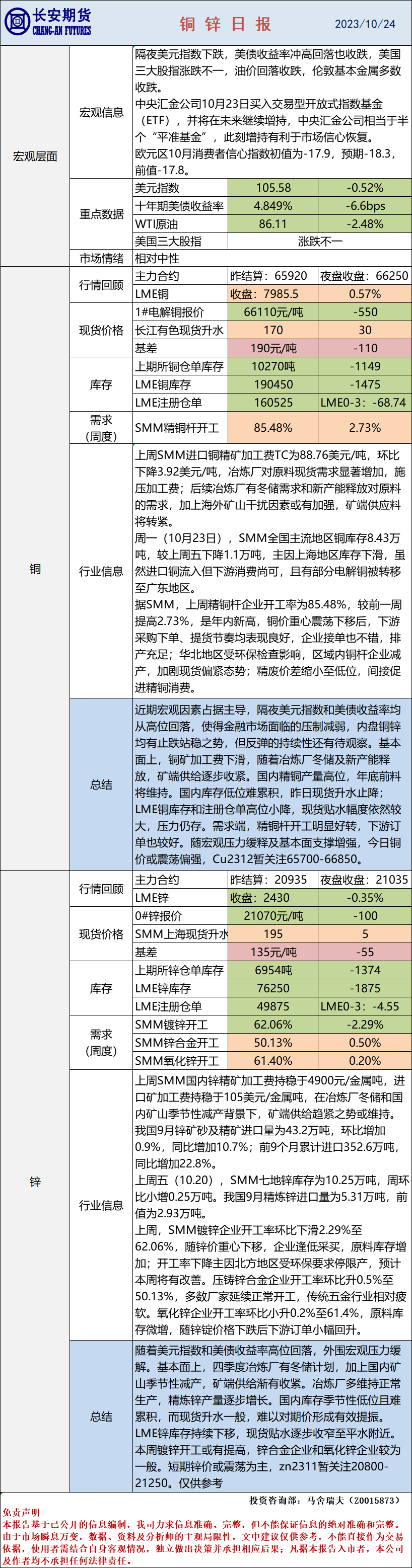This screenshot has width=412, height=1568.
Task: Select SMM镀锌开工 rate 62.06%
Action: click(x=273, y=1025)
